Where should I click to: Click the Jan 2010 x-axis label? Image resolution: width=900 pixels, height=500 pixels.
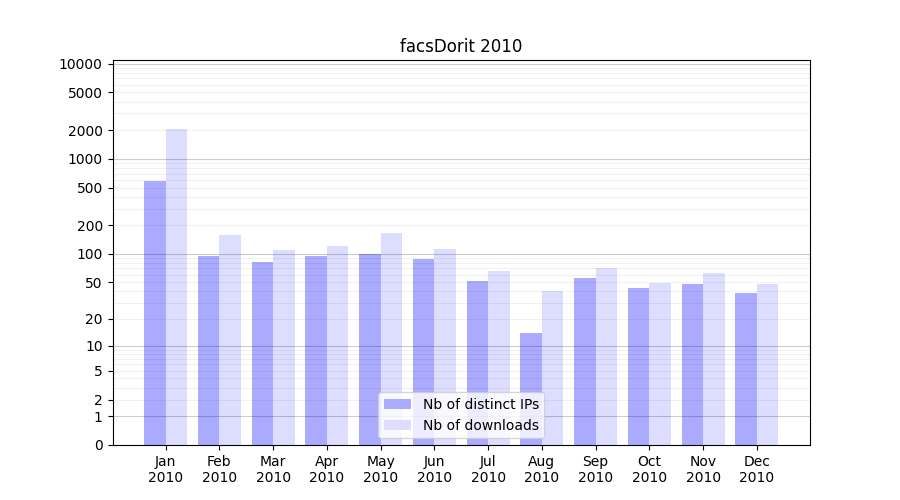click(x=166, y=469)
